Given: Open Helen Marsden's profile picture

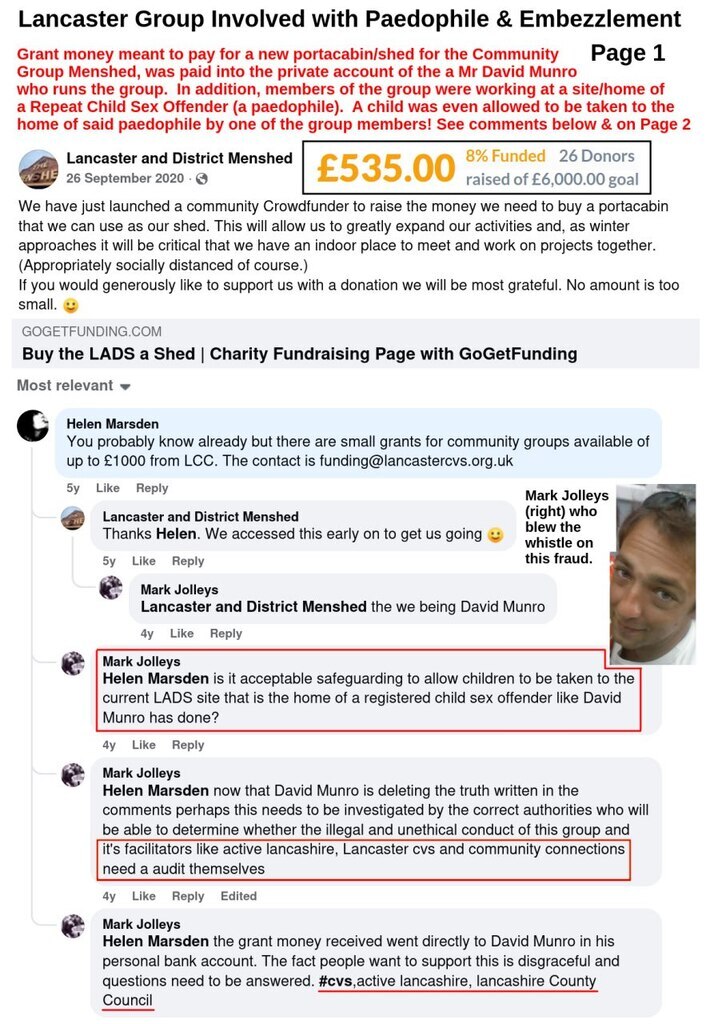Looking at the screenshot, I should pos(33,427).
